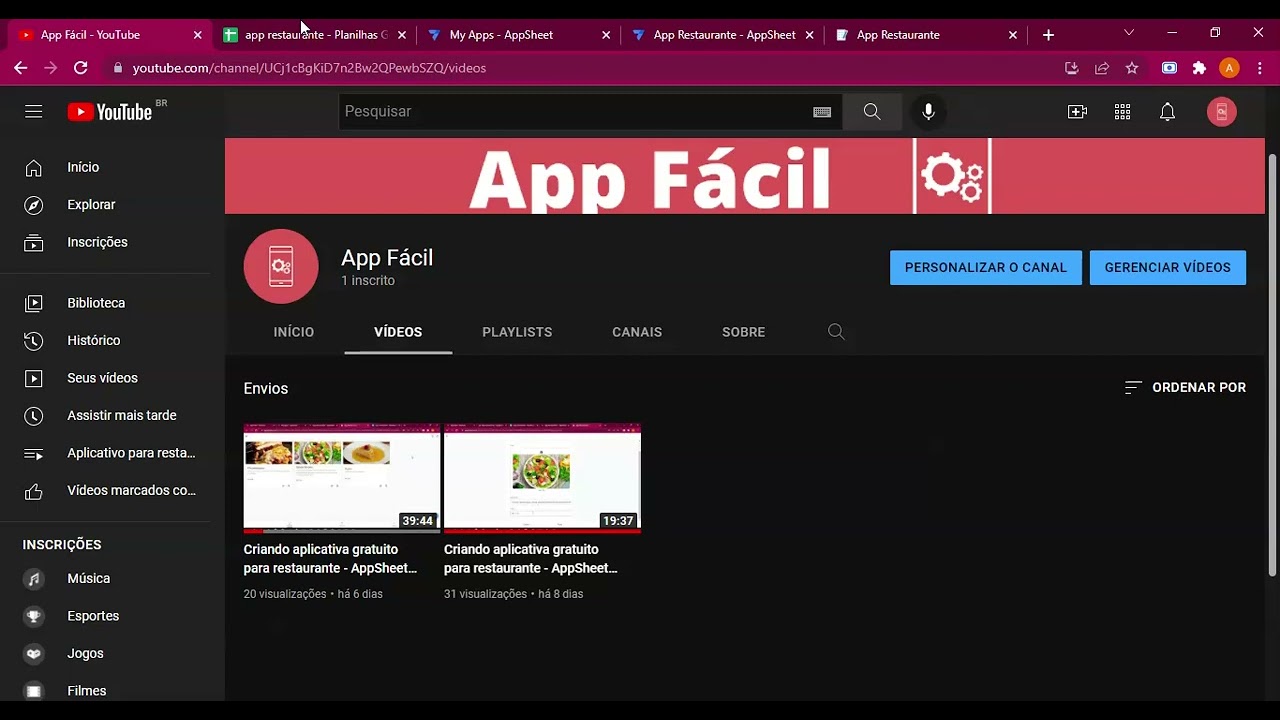Click the share page icon in address bar

coord(1102,68)
